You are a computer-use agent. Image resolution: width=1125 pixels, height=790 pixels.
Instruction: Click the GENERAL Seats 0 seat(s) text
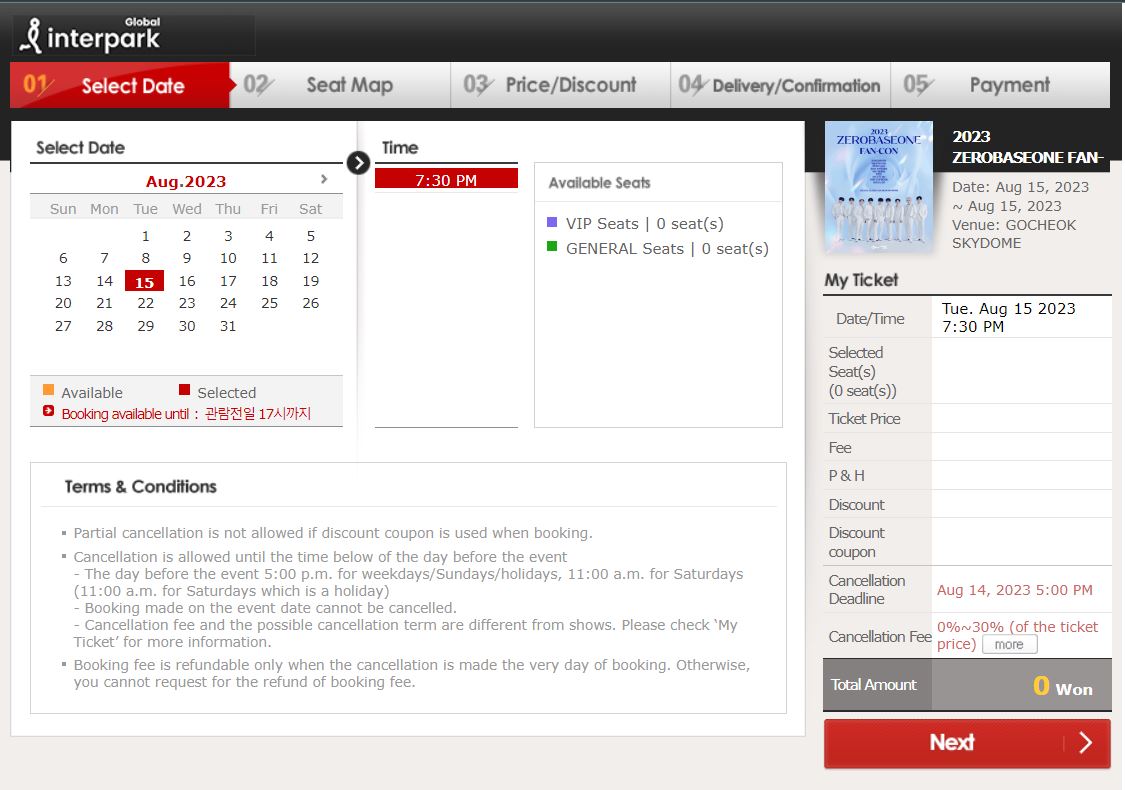[667, 248]
